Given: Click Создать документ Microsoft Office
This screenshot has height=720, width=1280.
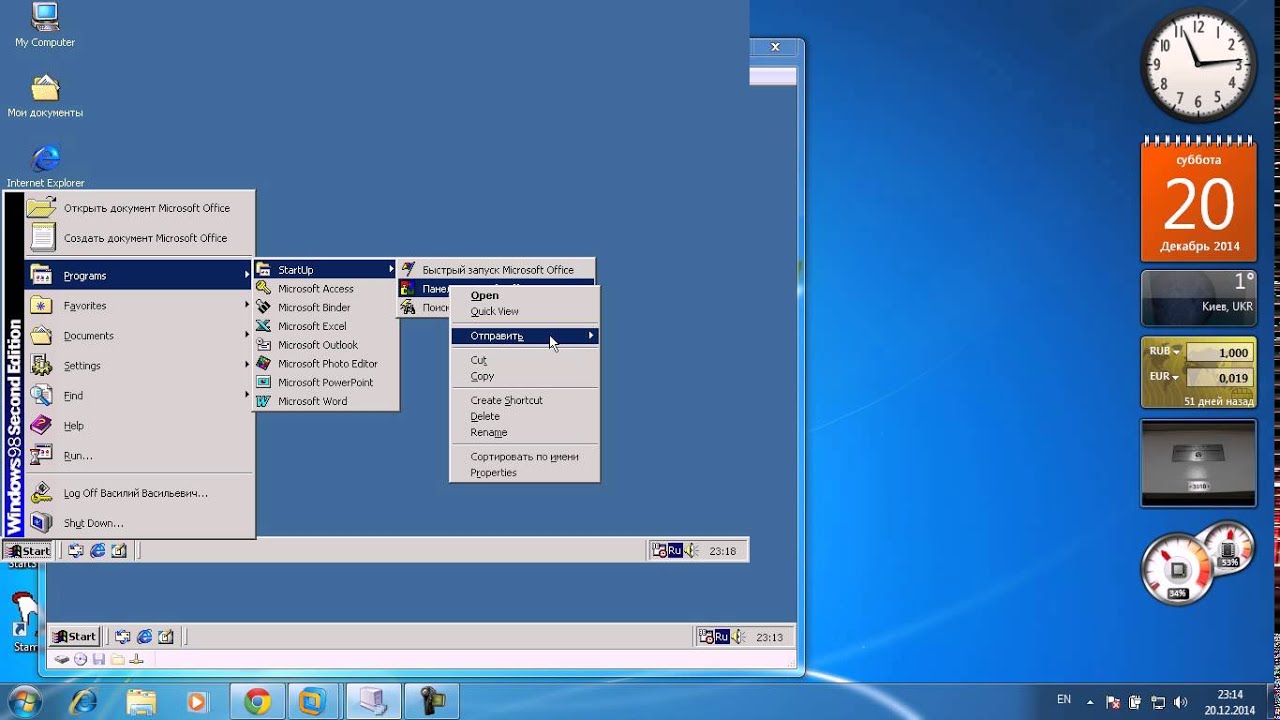Looking at the screenshot, I should (x=139, y=238).
